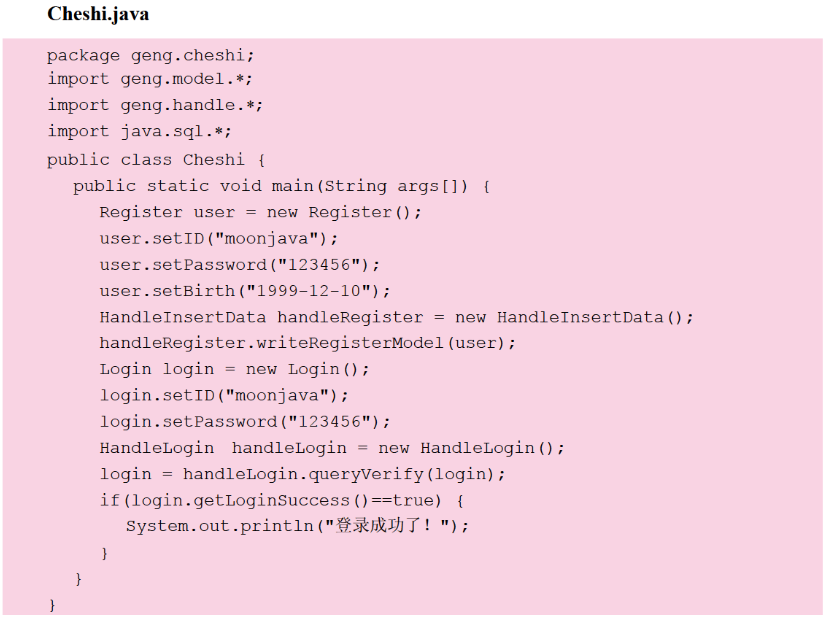The image size is (826, 628).
Task: Click the Cheshi.java filename heading
Action: coord(98,15)
